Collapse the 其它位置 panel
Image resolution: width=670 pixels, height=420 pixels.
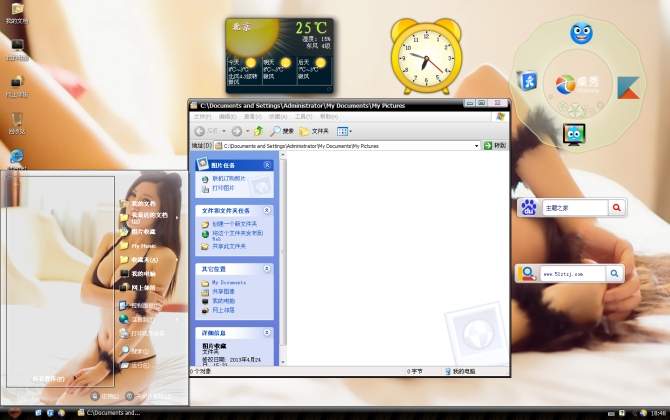[x=267, y=269]
